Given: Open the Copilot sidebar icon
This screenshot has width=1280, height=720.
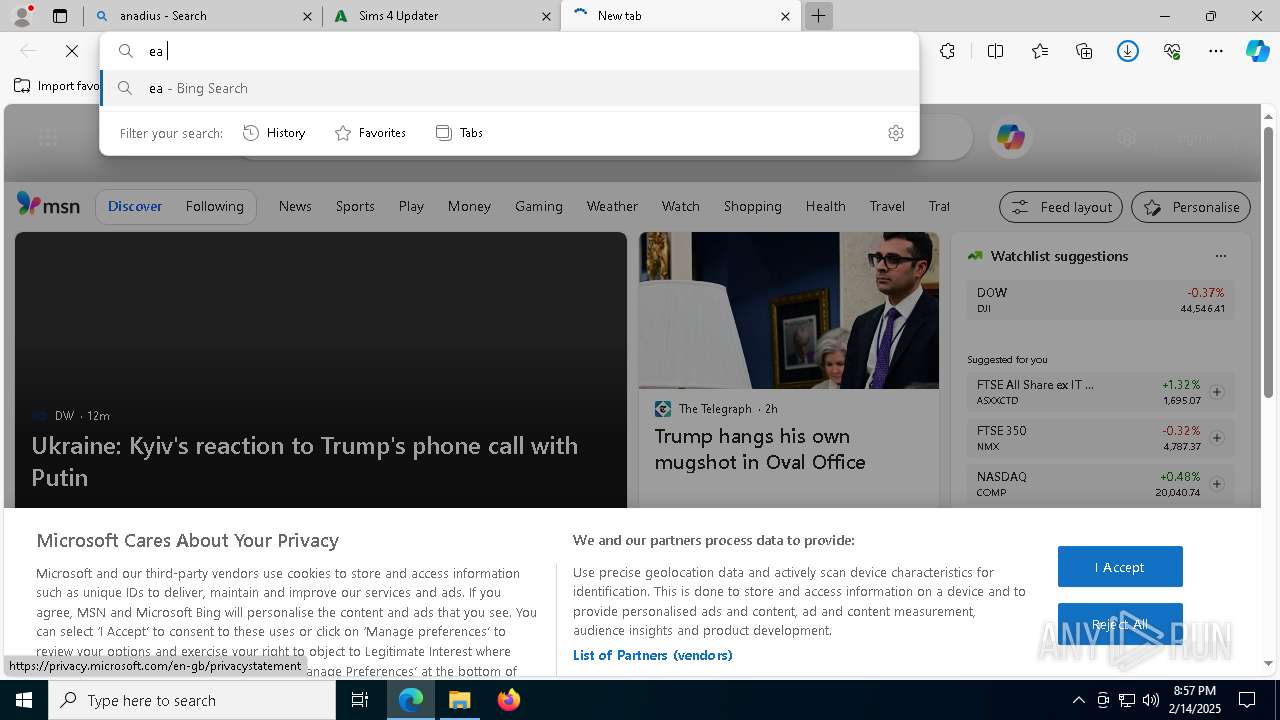Looking at the screenshot, I should [1258, 51].
